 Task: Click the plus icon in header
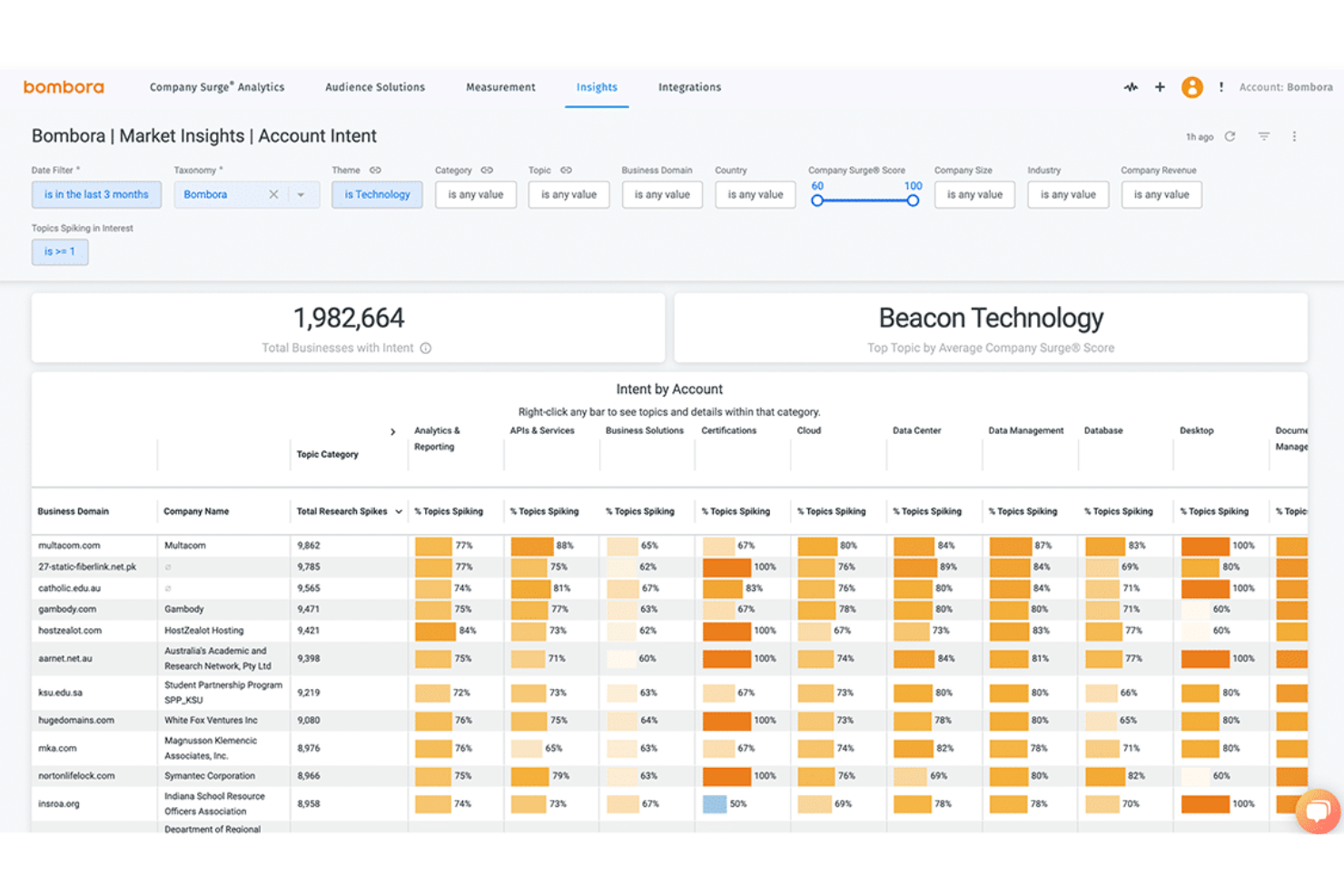tap(1160, 87)
